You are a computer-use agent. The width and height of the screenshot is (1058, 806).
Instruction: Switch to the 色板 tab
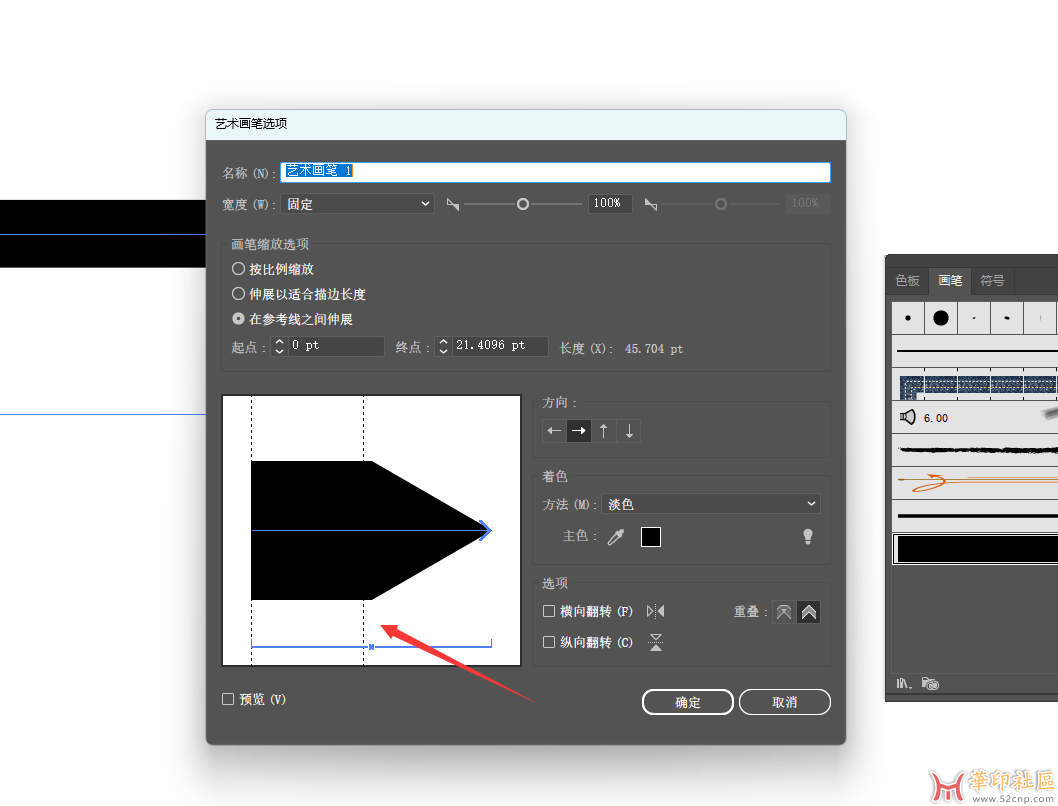(x=907, y=281)
